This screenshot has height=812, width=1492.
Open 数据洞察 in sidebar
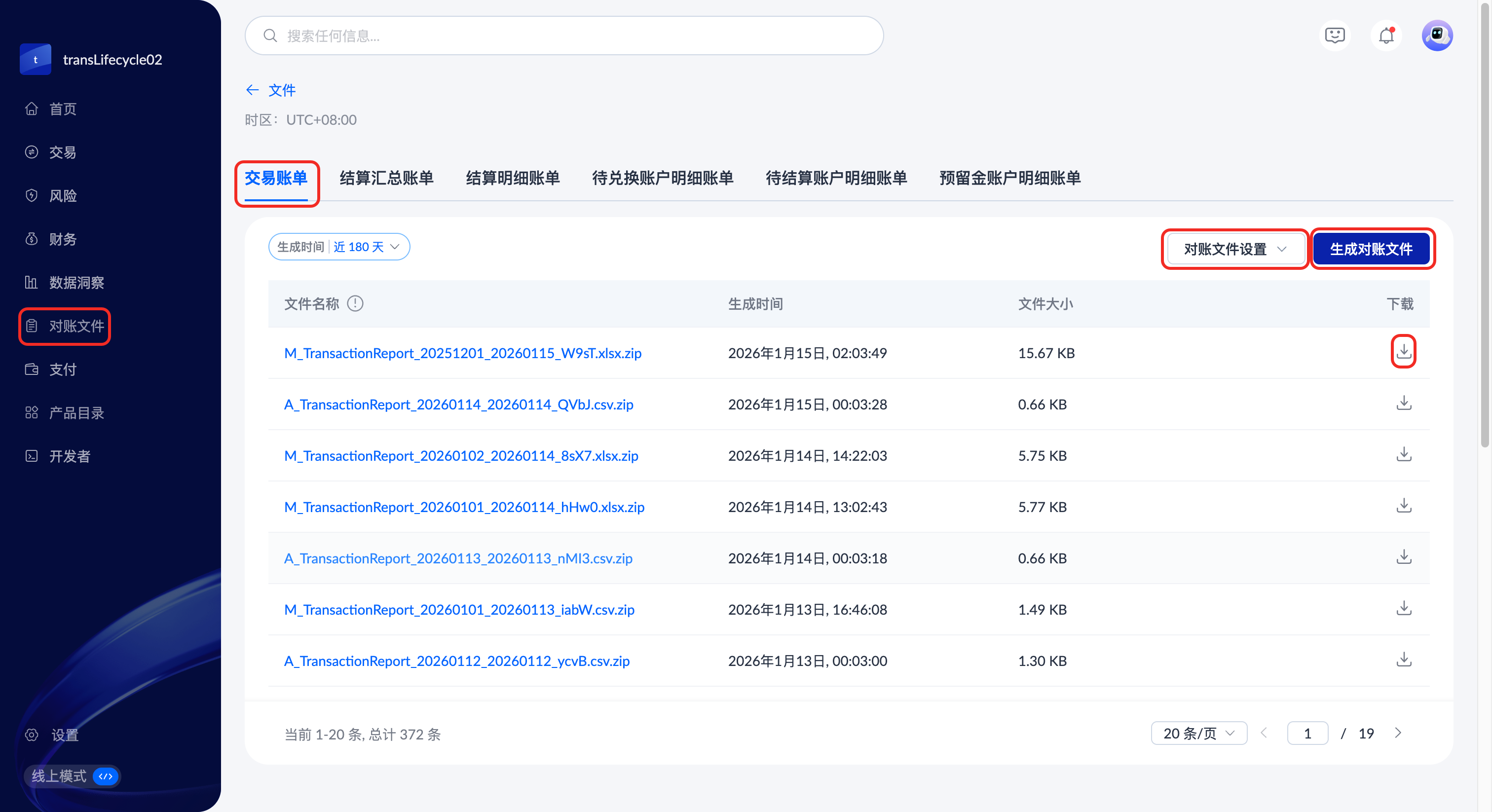(x=76, y=283)
